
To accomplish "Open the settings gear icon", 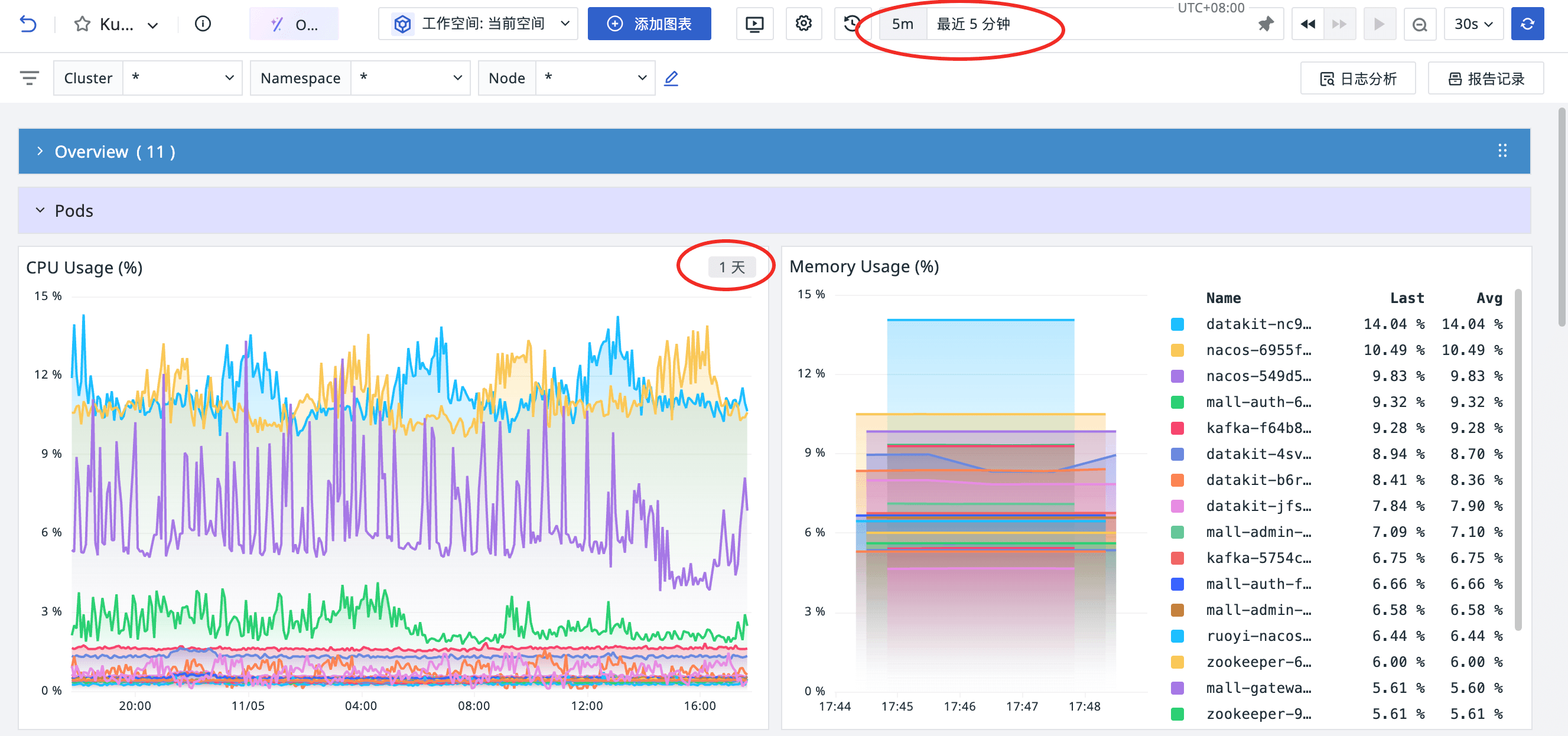I will point(803,24).
